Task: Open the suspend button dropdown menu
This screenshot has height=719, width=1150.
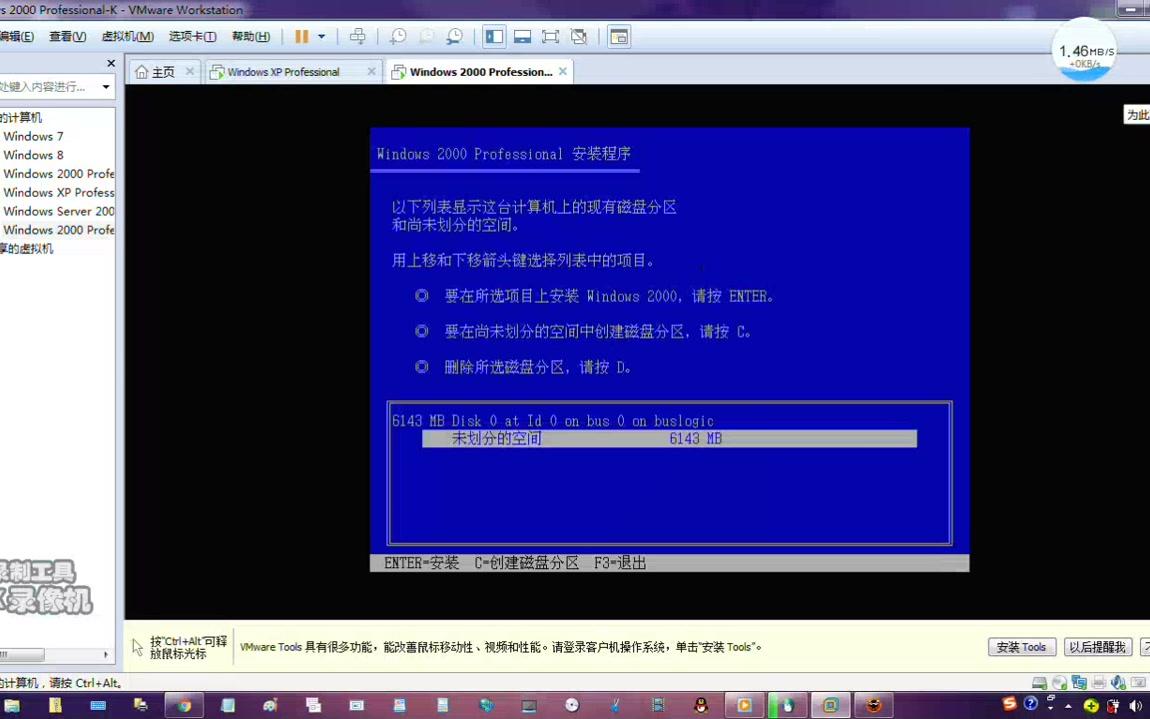Action: click(321, 36)
